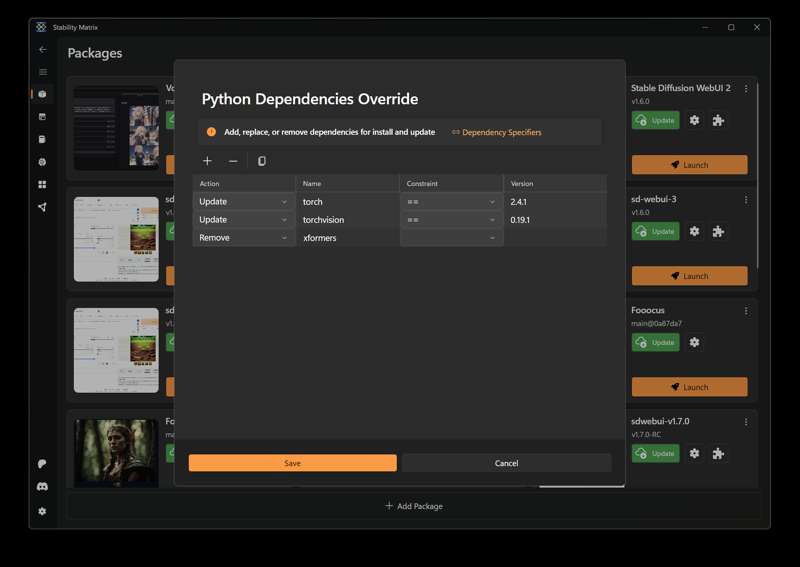800x567 pixels.
Task: Expand the Action dropdown for torch row
Action: pyautogui.click(x=243, y=202)
